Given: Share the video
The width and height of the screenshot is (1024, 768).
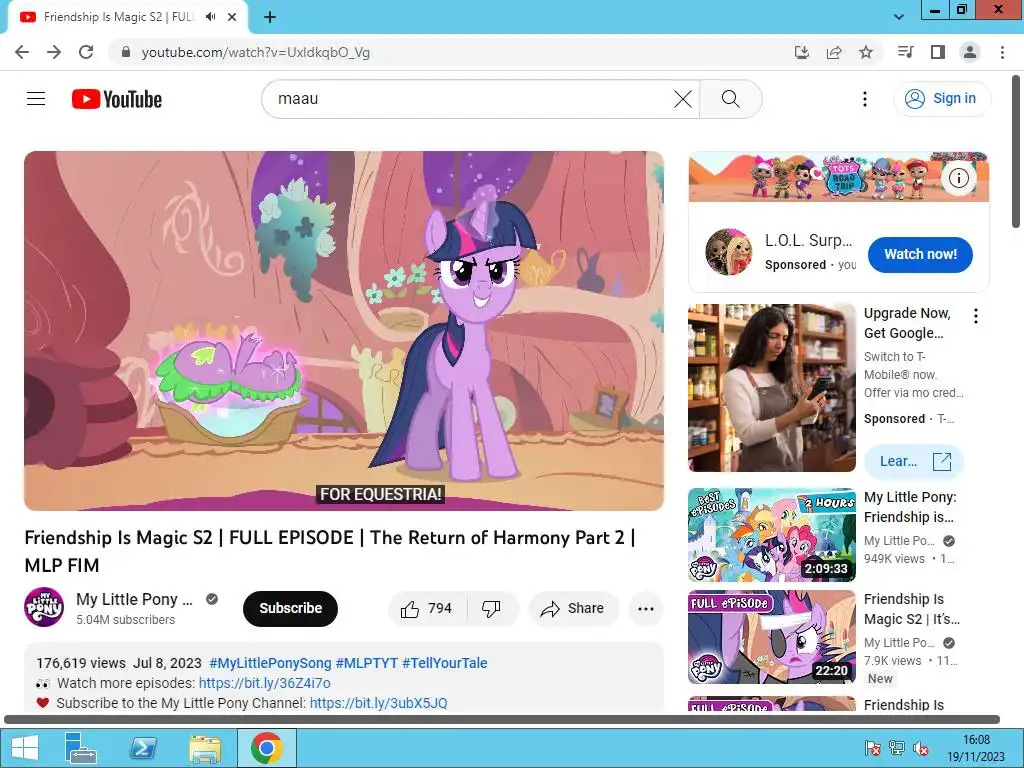Looking at the screenshot, I should pyautogui.click(x=573, y=609).
